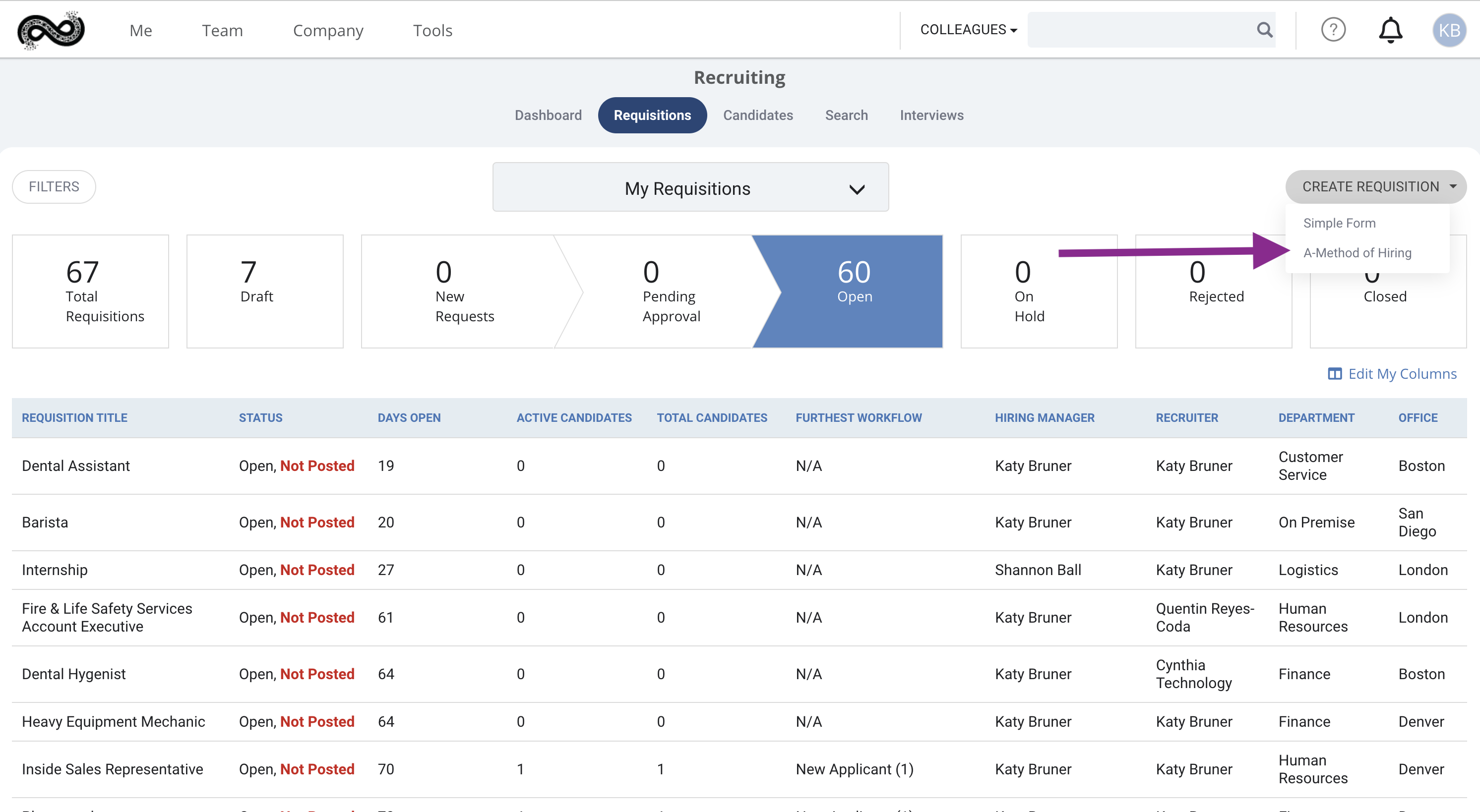Click Cynthia Technology recruiter cell
The height and width of the screenshot is (812, 1480).
click(x=1194, y=674)
